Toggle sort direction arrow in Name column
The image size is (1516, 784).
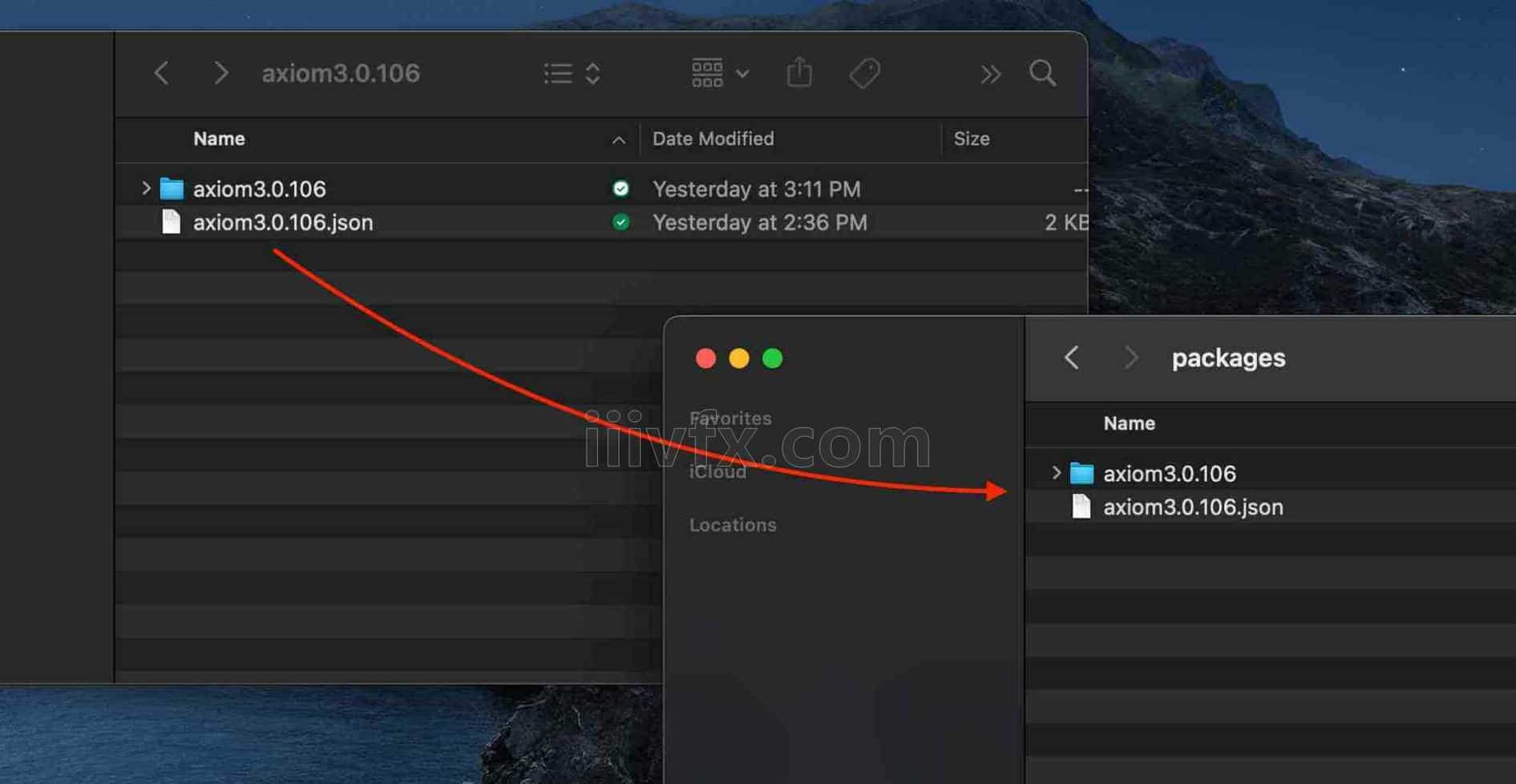click(x=618, y=140)
